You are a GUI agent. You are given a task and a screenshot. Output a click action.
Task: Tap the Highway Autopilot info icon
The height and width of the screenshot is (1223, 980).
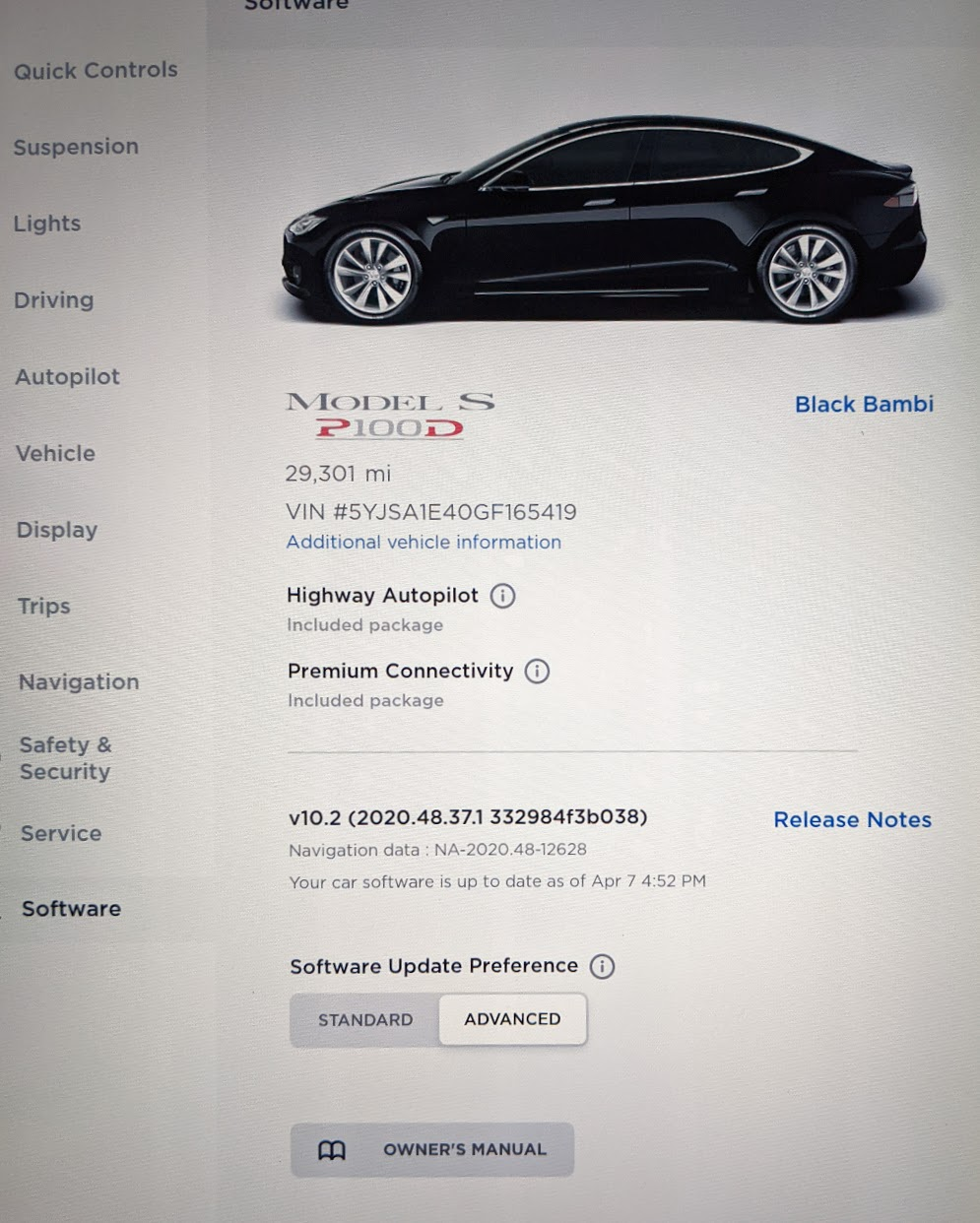502,596
